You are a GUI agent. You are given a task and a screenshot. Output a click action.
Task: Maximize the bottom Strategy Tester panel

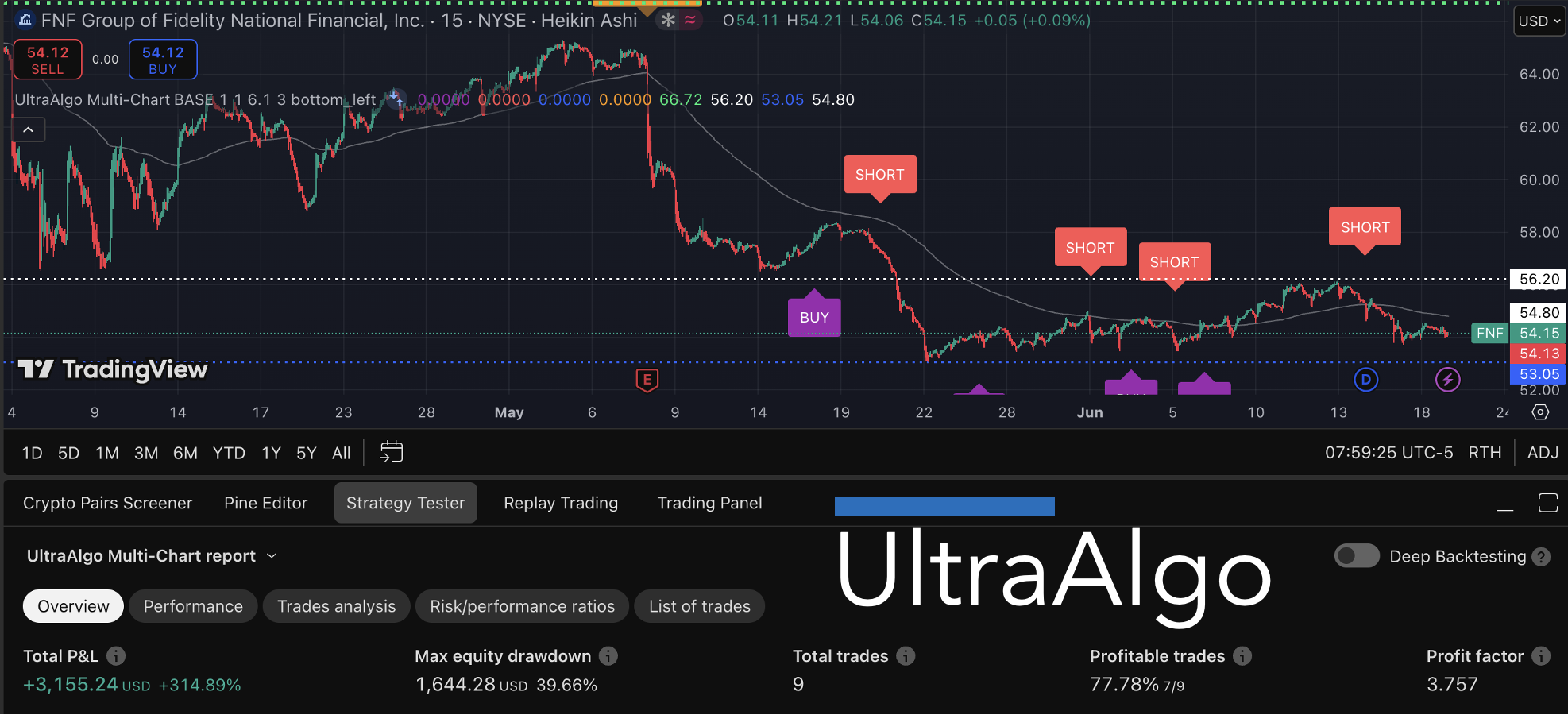1548,503
